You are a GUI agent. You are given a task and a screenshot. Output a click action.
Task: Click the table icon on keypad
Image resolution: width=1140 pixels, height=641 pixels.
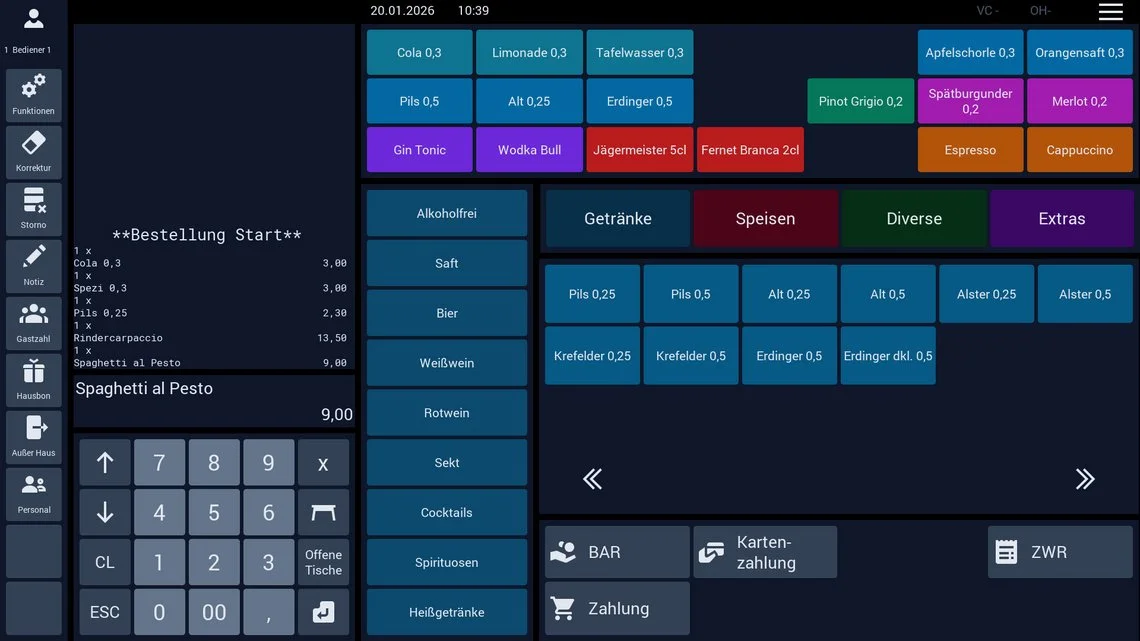tap(324, 512)
